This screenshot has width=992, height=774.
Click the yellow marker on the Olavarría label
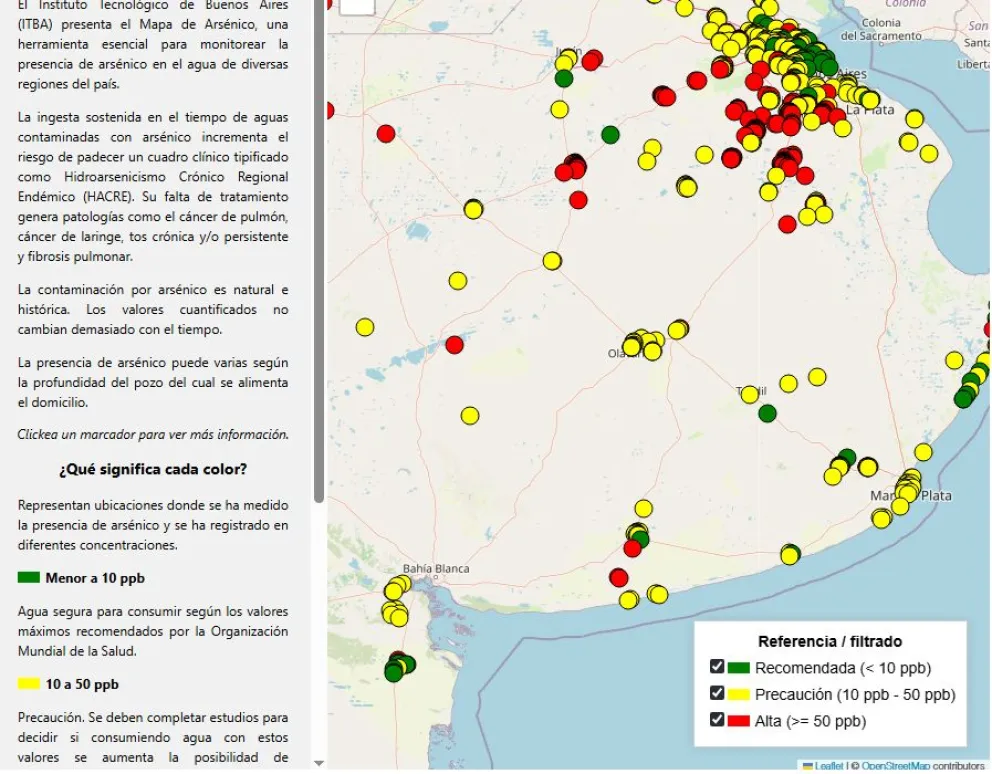point(632,347)
